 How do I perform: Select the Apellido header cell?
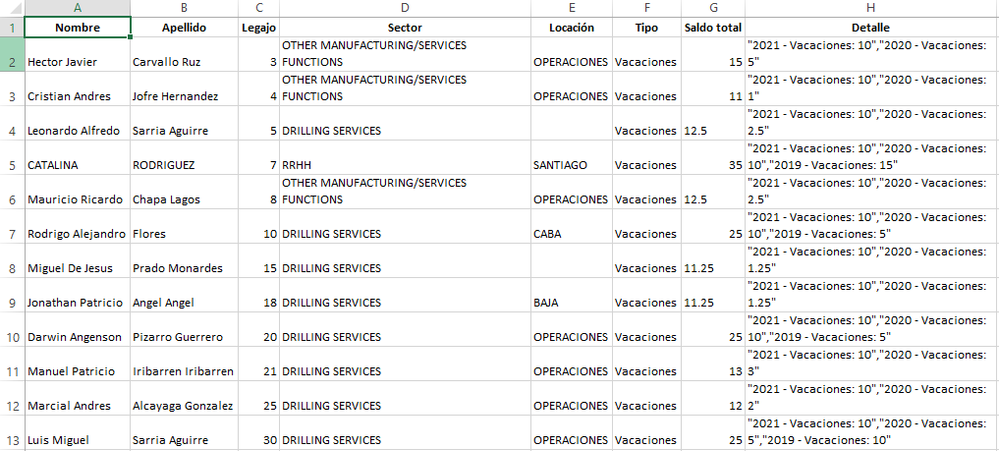pyautogui.click(x=184, y=27)
